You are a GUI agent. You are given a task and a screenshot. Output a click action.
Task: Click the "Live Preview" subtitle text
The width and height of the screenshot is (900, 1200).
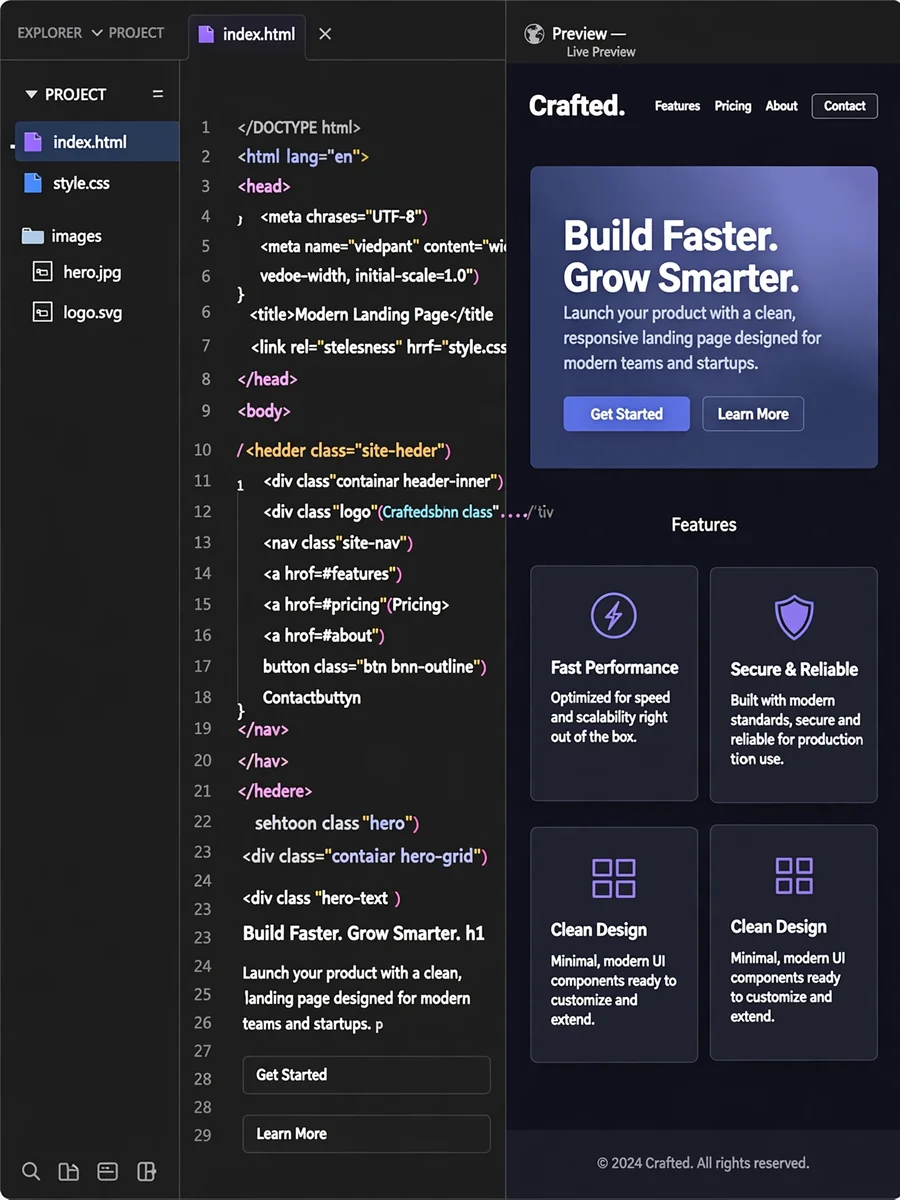coord(601,52)
